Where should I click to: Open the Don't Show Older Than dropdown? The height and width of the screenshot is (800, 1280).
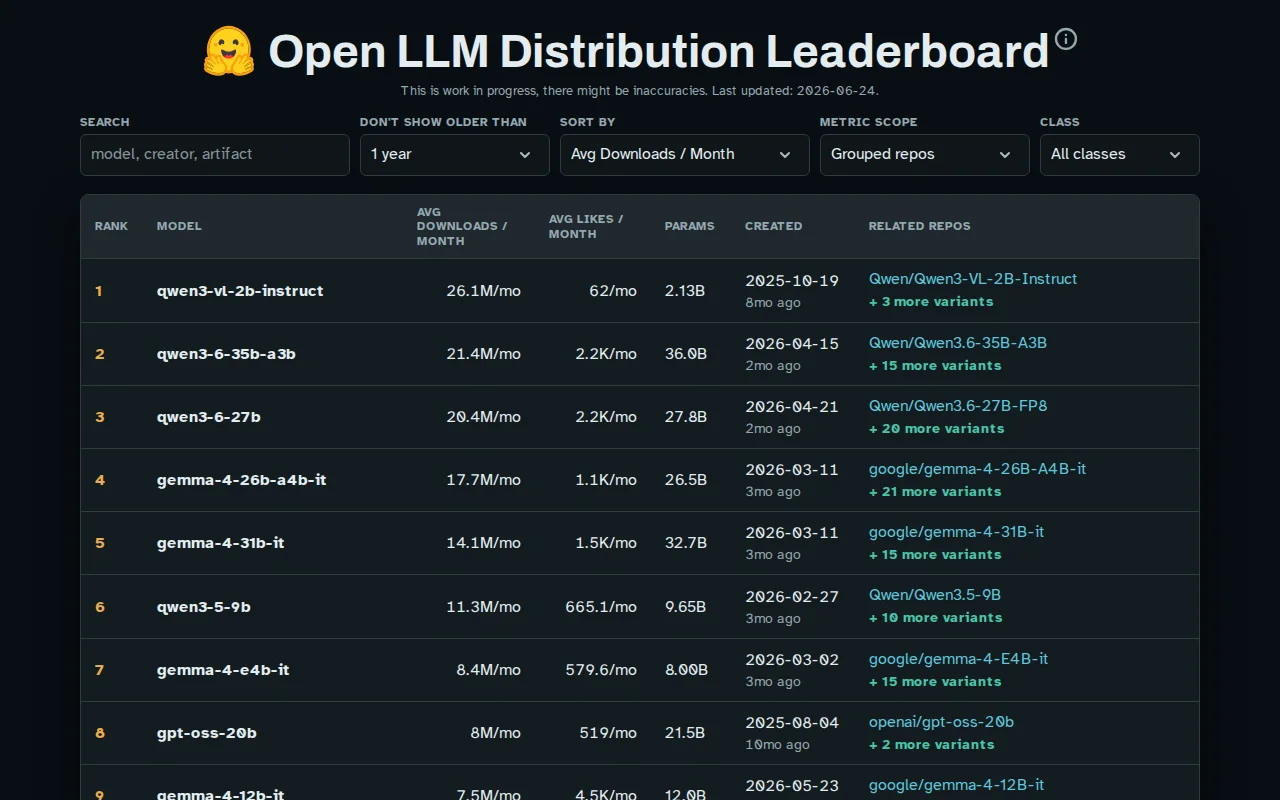455,155
